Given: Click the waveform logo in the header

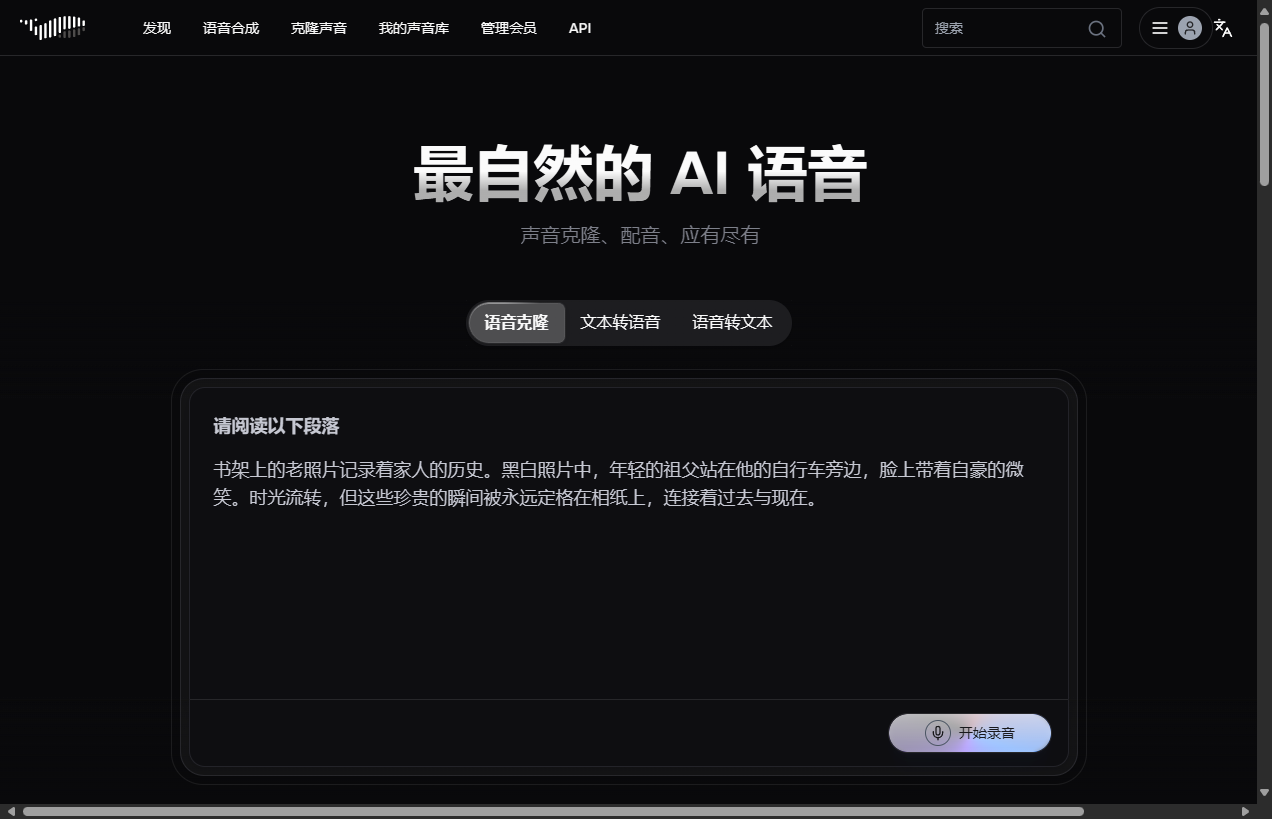Looking at the screenshot, I should click(52, 28).
